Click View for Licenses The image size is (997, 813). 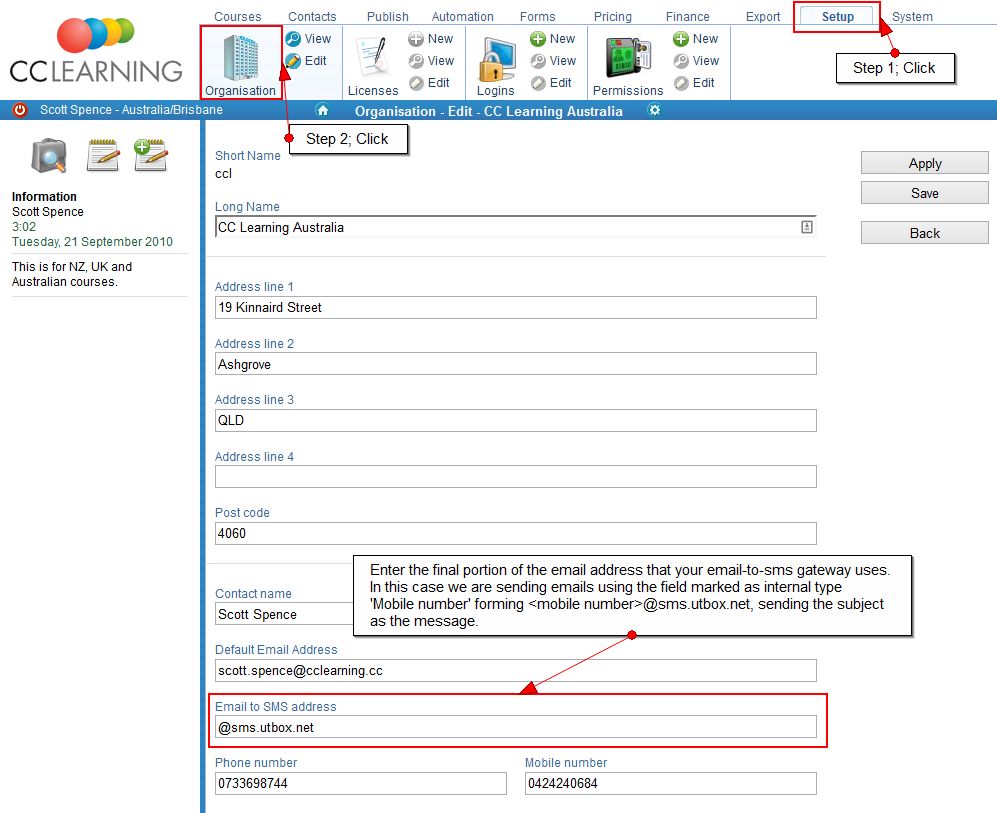(x=431, y=61)
